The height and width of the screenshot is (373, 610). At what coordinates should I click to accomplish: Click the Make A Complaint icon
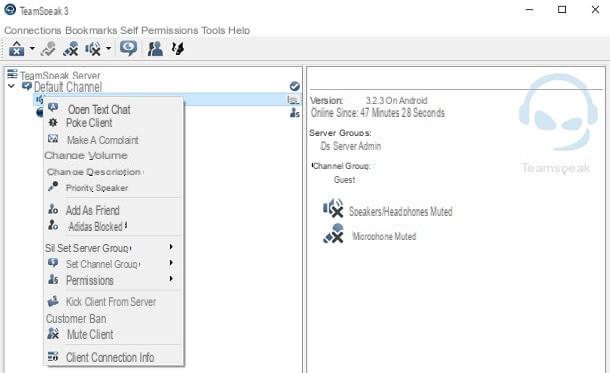[53, 138]
